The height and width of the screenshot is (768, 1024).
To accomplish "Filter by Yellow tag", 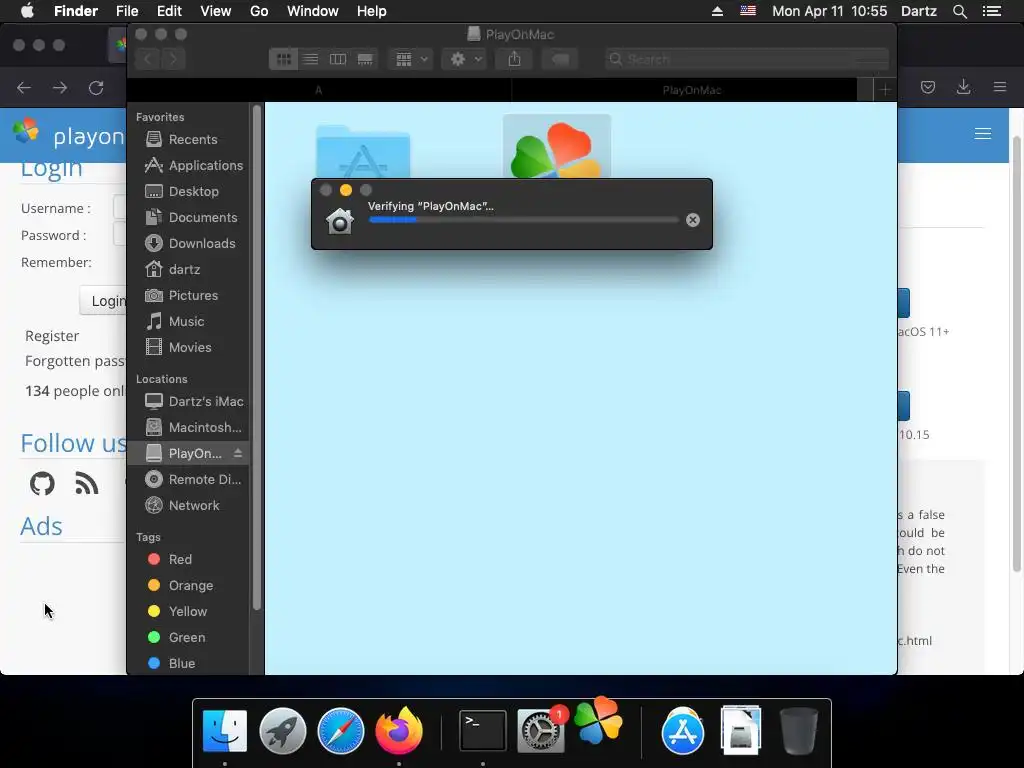I will point(188,612).
